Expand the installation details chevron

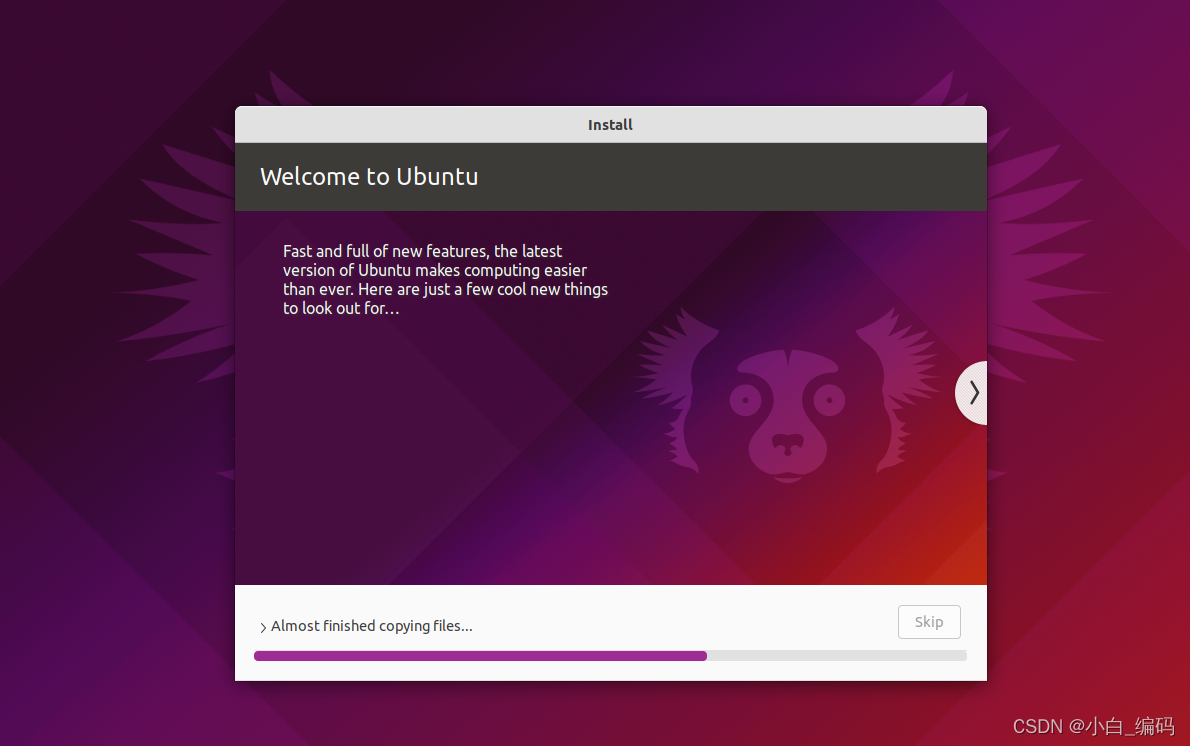pos(263,627)
